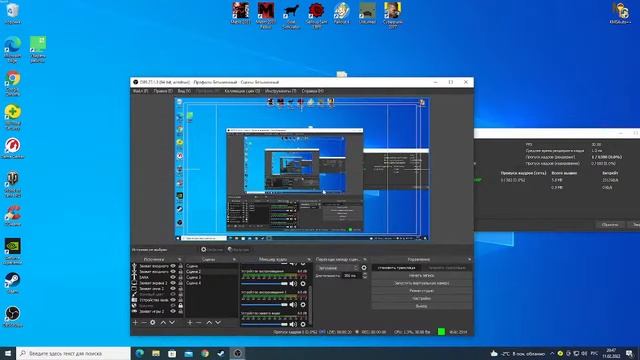Open Google Chrome desktop shortcut
This screenshot has height=360, width=640.
coord(13,83)
